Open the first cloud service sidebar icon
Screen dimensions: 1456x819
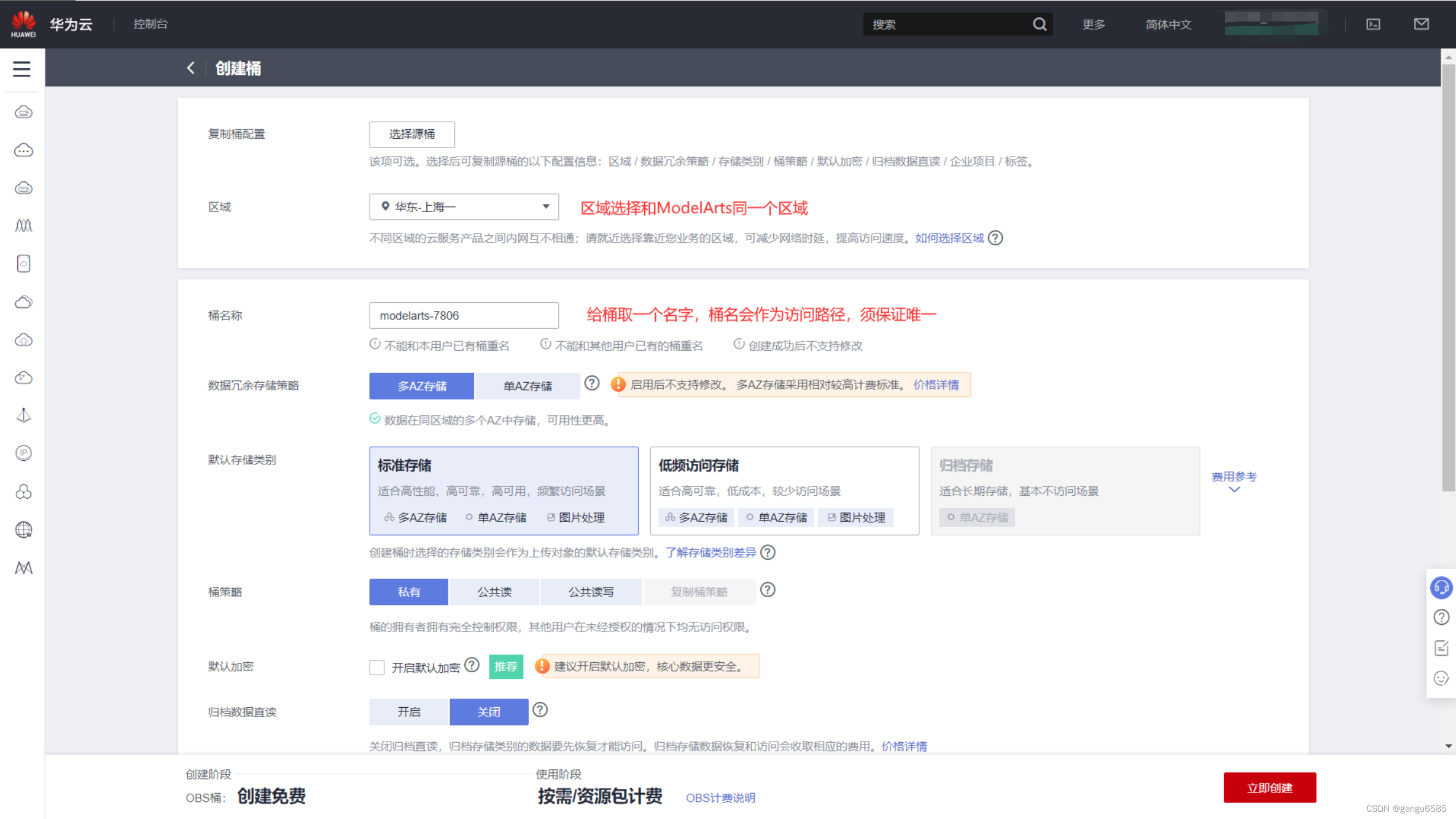pos(23,112)
